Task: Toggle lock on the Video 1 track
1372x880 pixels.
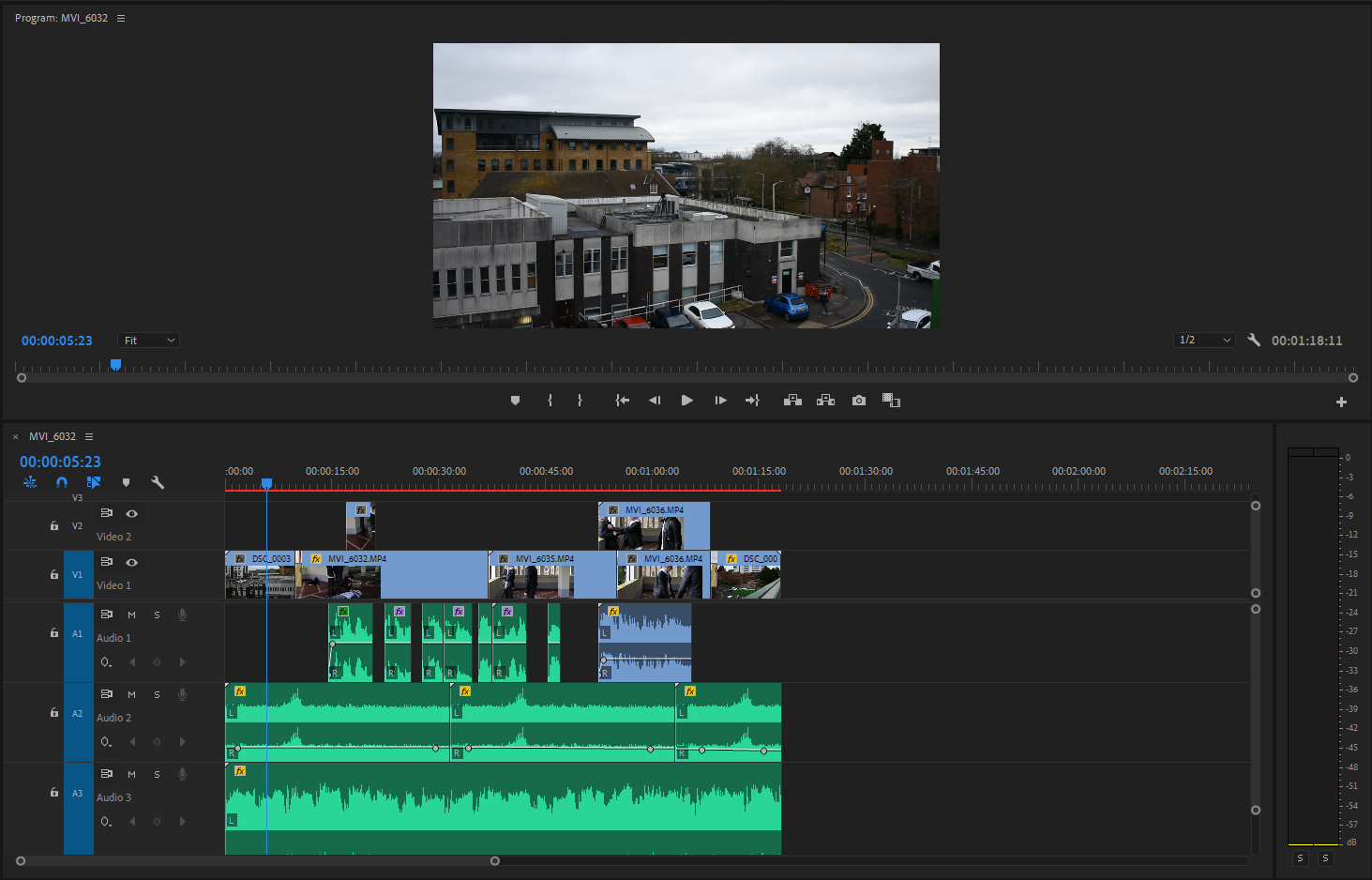Action: tap(54, 574)
